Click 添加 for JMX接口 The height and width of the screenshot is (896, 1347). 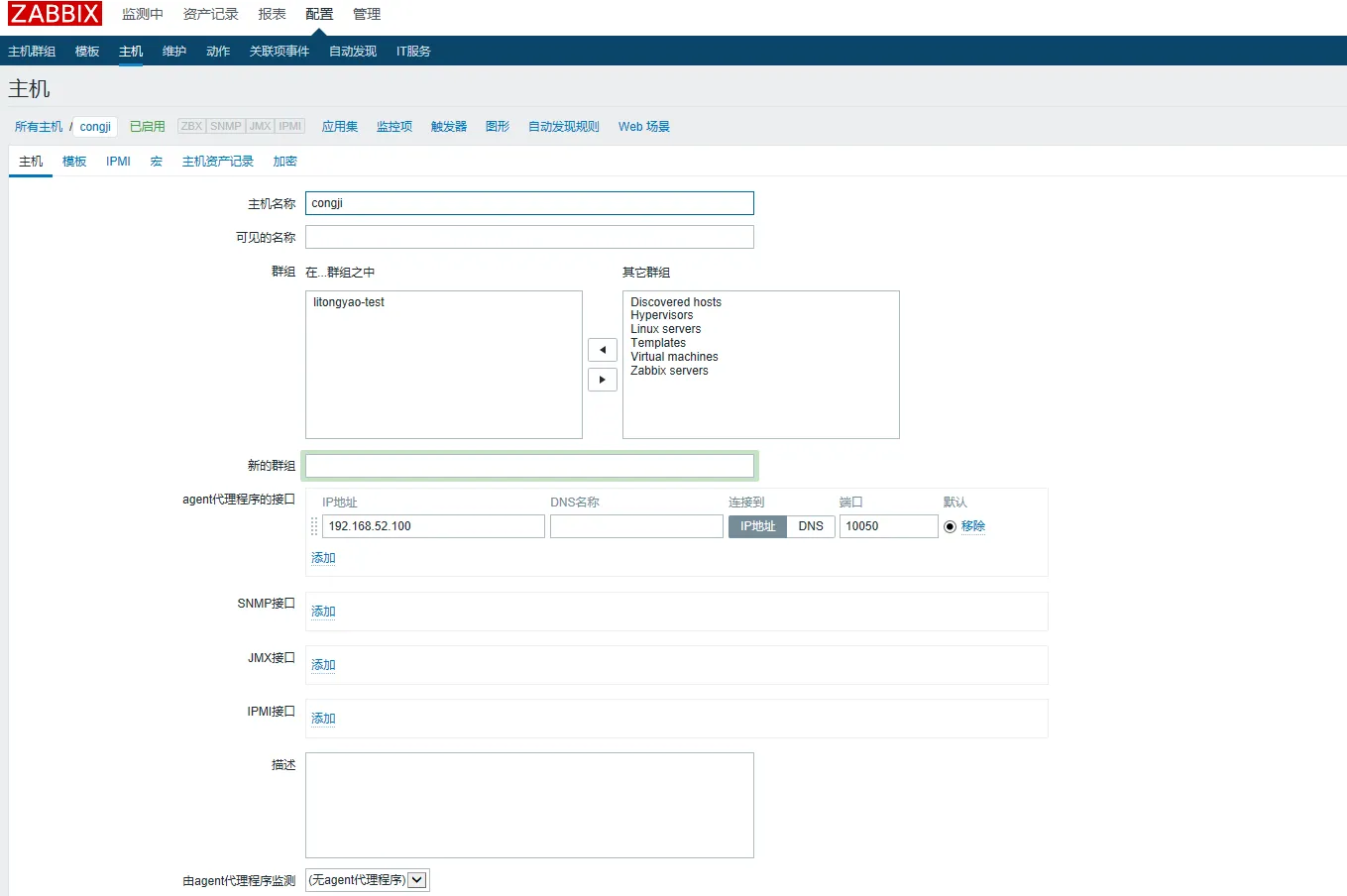[323, 665]
